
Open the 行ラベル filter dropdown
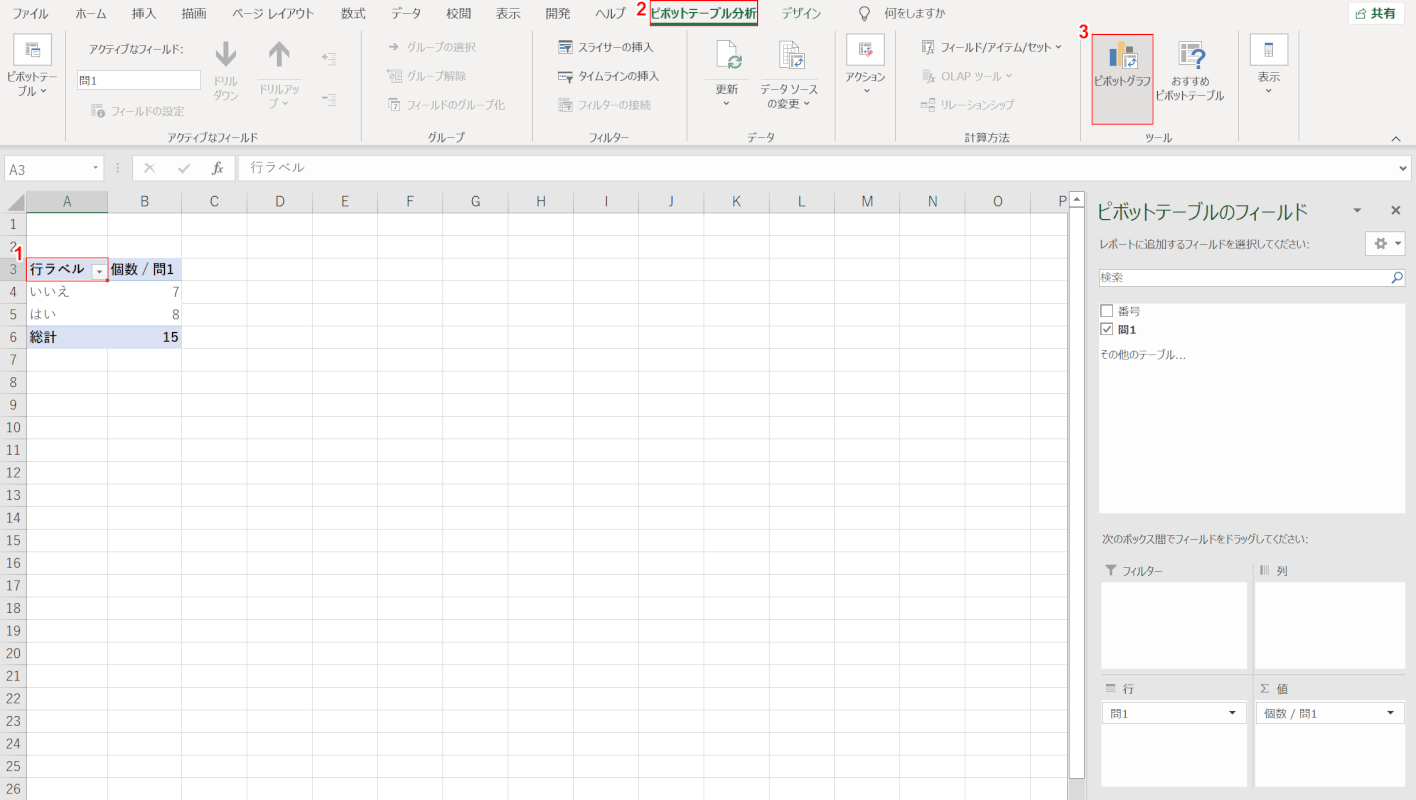98,271
